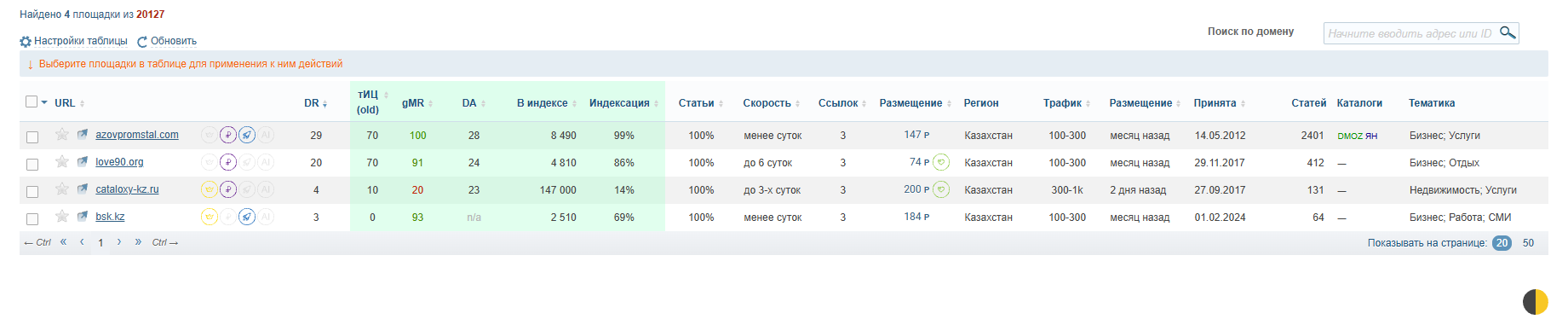
Task: Sort by Ссылок column header
Action: point(842,103)
